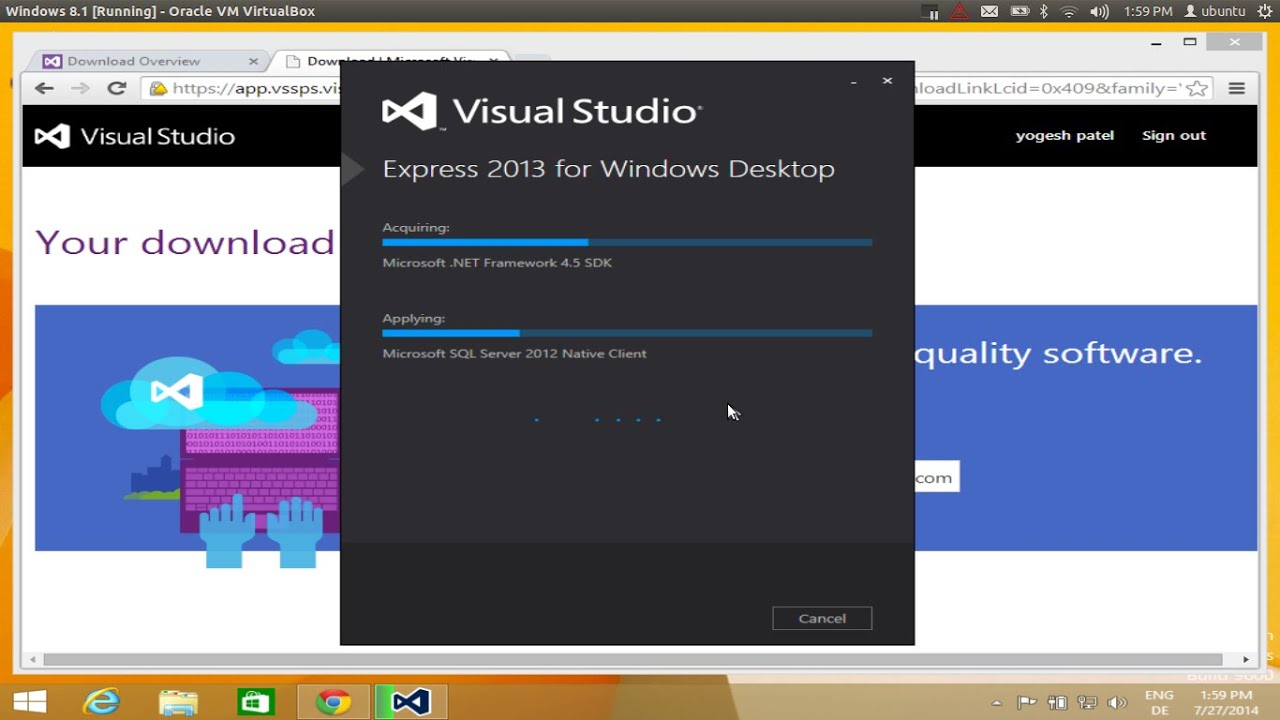This screenshot has width=1280, height=720.
Task: Minimize the Chrome browser window
Action: pos(1156,42)
